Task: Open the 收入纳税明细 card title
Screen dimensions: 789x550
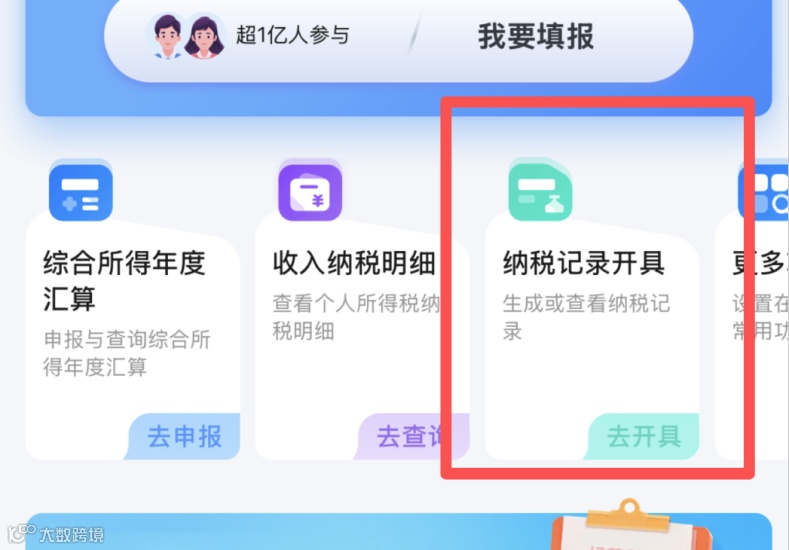Action: click(354, 263)
